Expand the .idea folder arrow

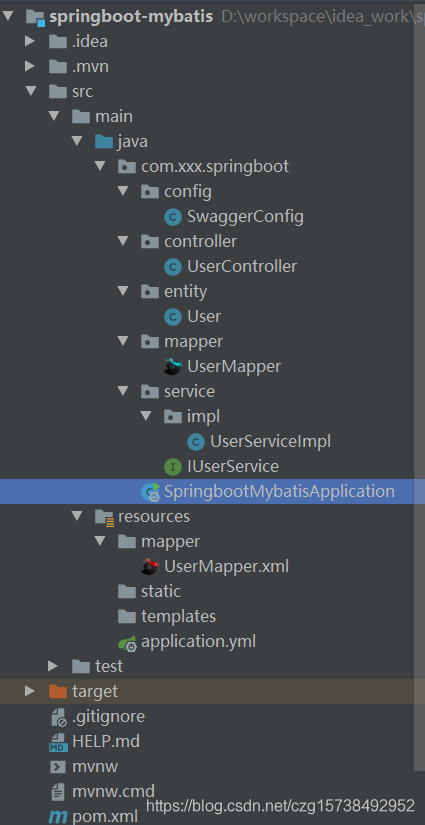point(30,41)
